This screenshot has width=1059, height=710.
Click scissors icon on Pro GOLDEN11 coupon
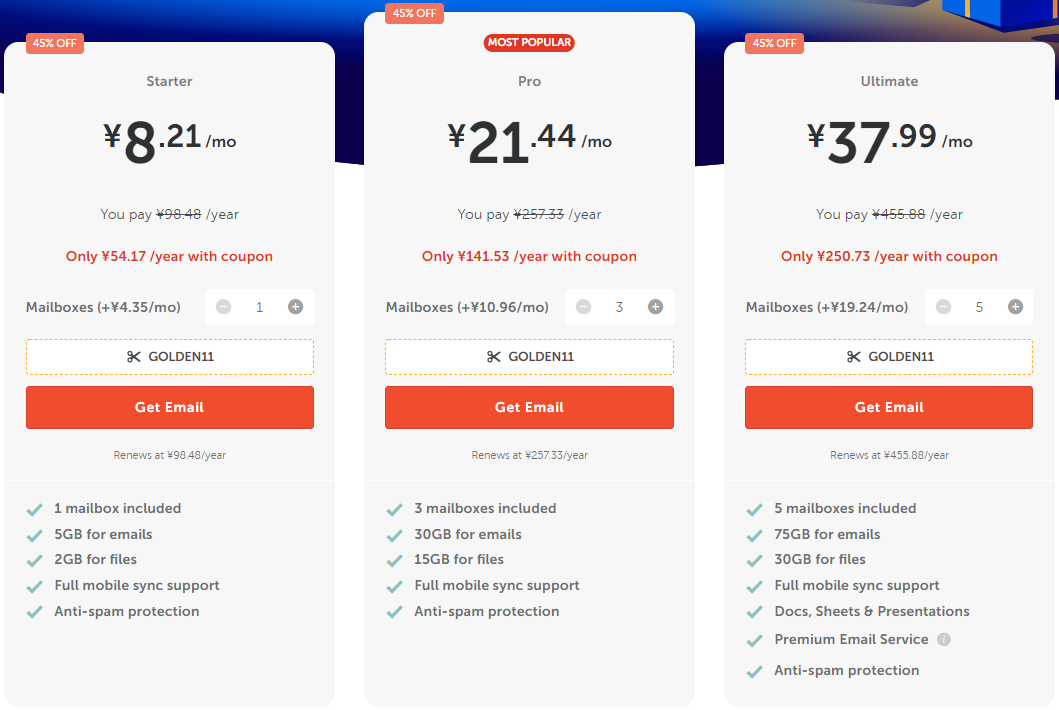point(494,357)
